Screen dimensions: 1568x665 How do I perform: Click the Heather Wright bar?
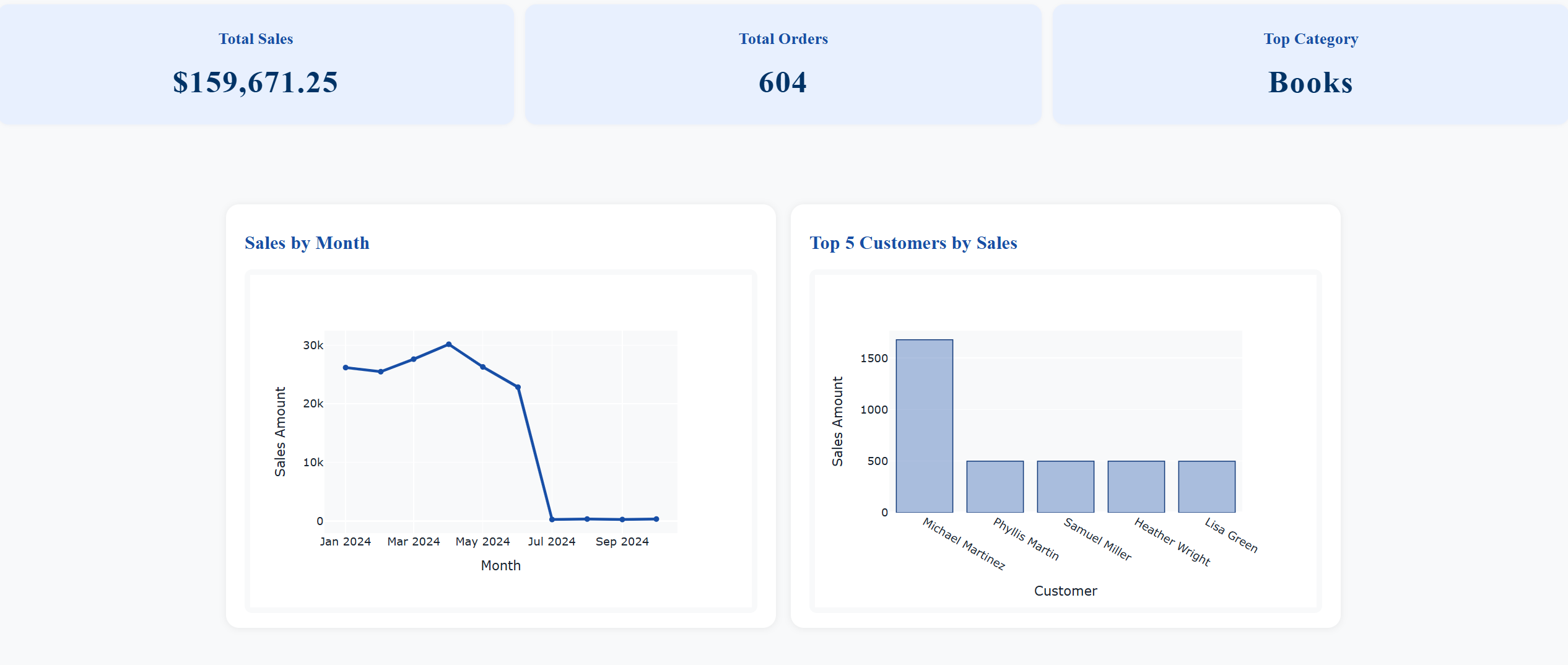(1137, 487)
